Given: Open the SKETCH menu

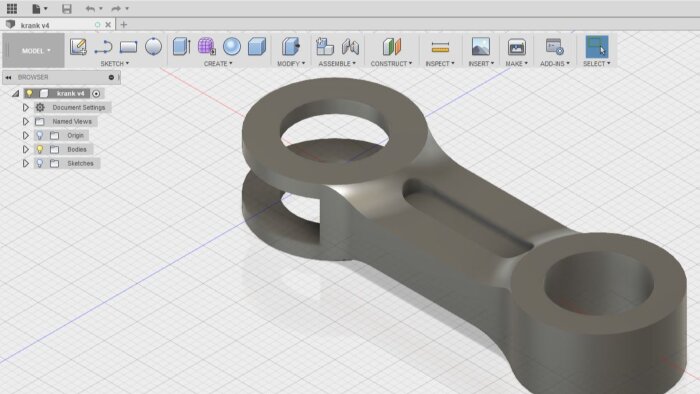Looking at the screenshot, I should (115, 64).
